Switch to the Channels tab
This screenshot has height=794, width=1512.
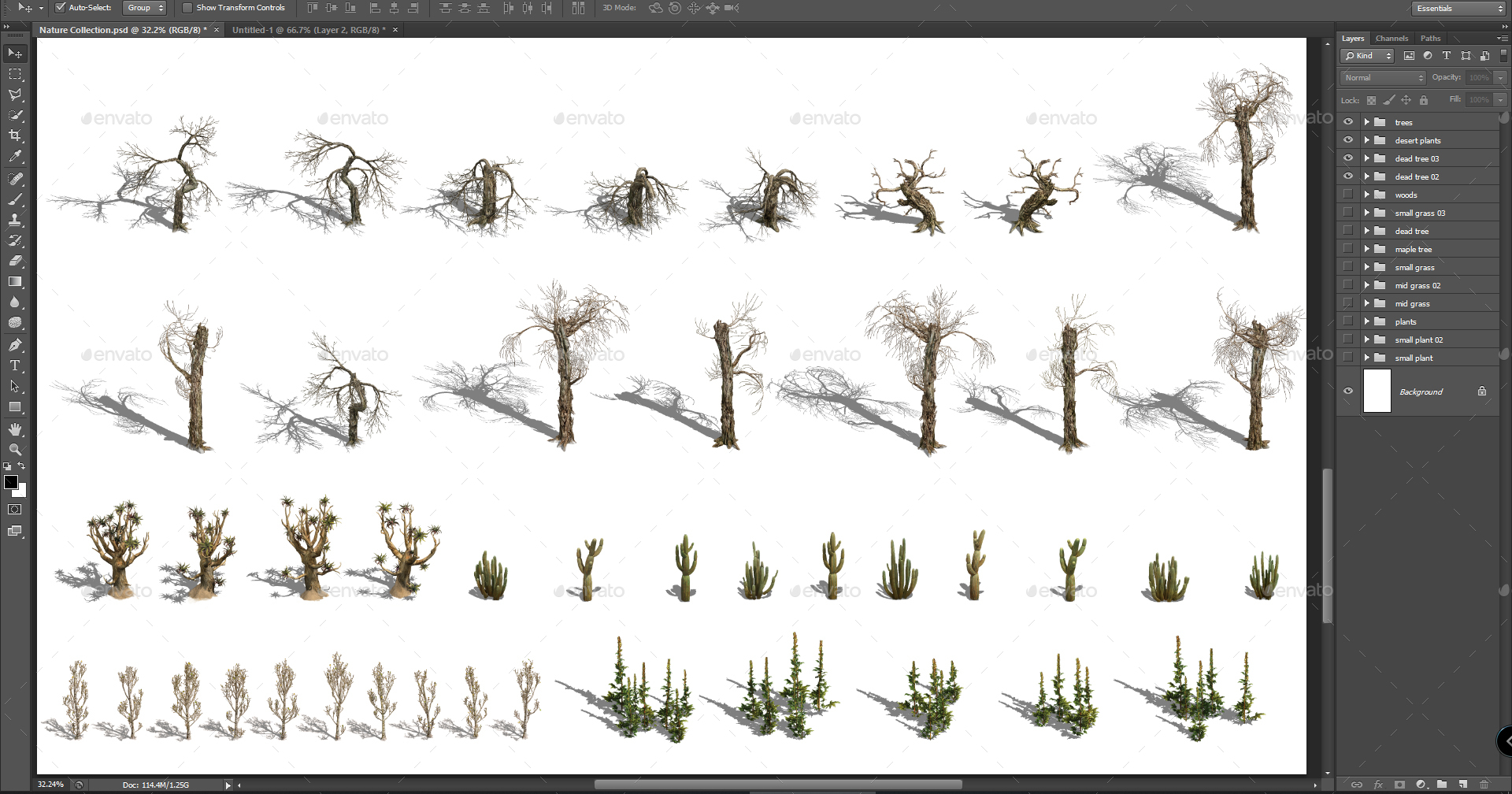pyautogui.click(x=1392, y=38)
